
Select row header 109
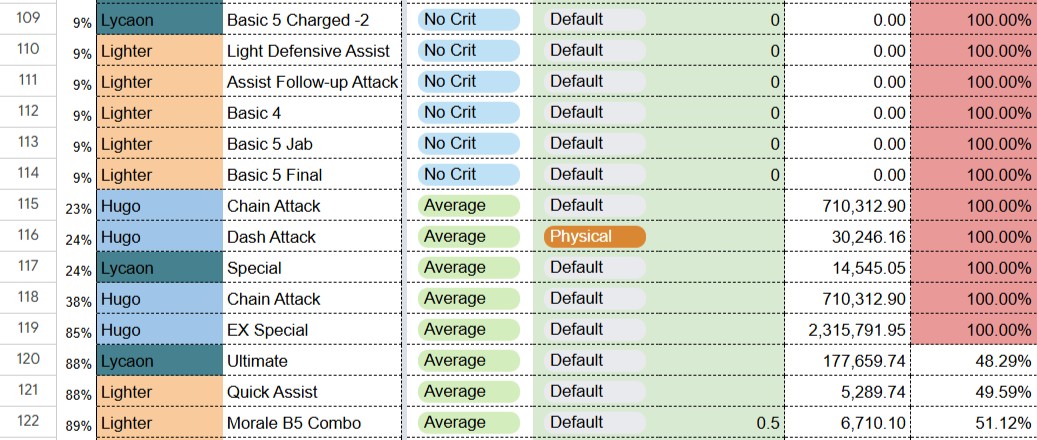pos(28,19)
